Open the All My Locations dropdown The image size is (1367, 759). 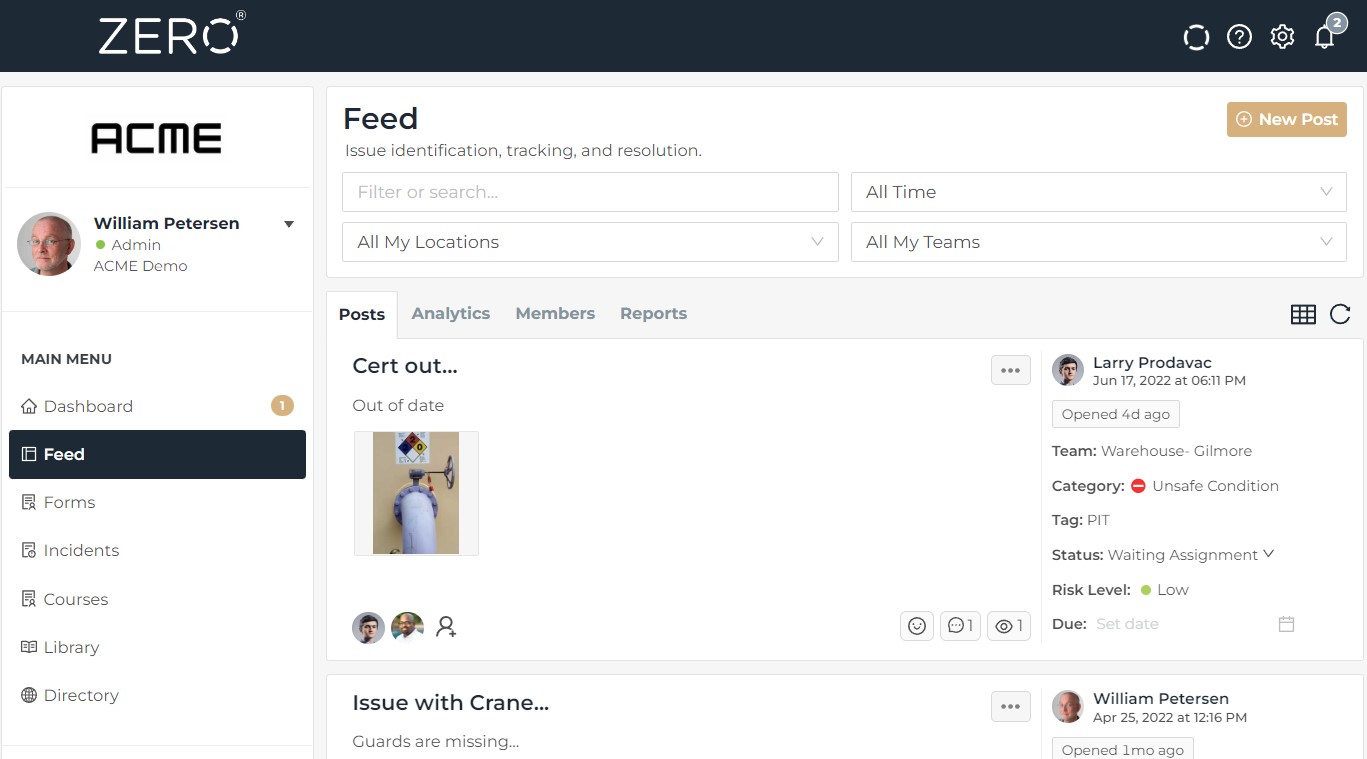(590, 242)
